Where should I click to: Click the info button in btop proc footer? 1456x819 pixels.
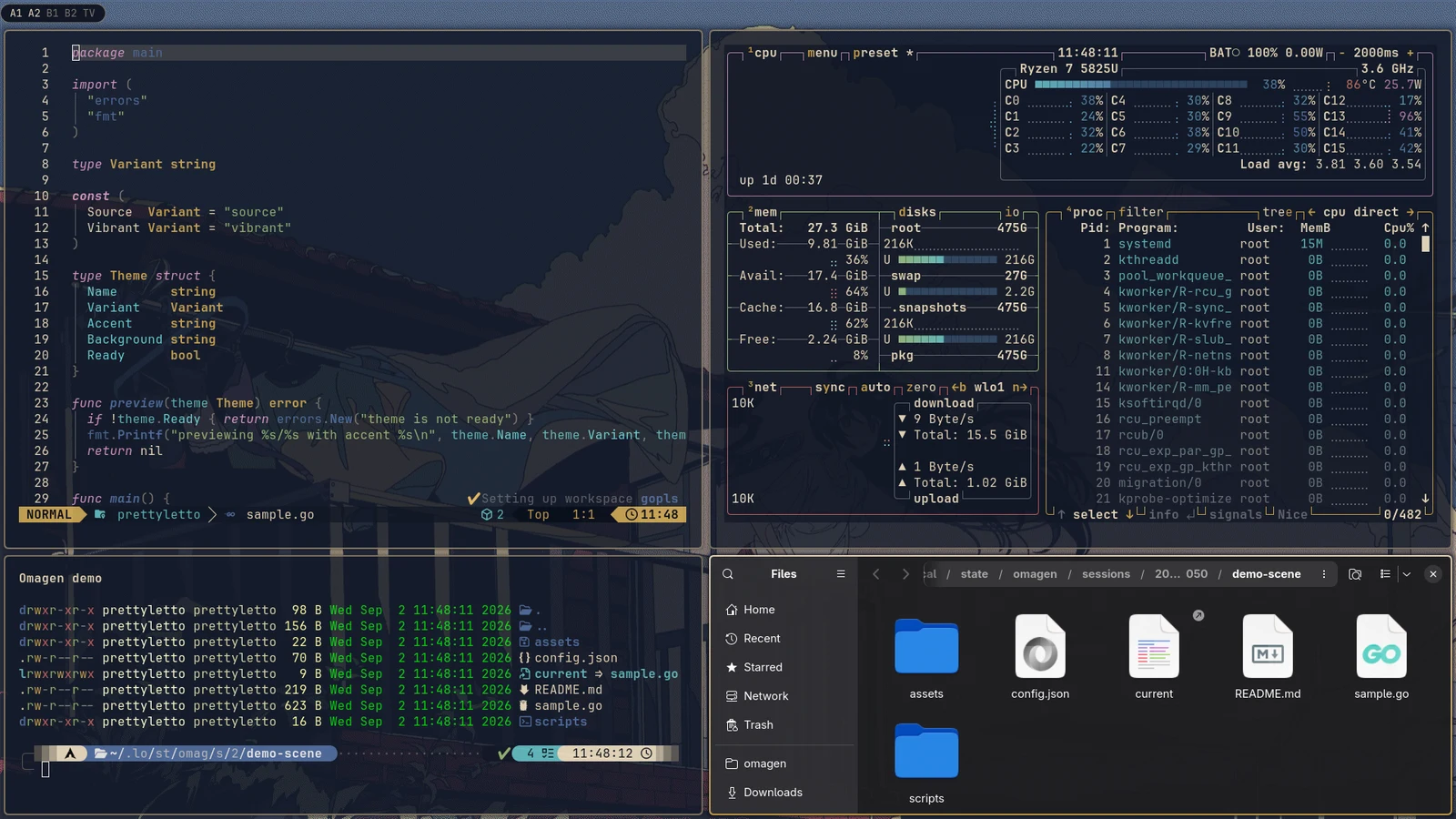(x=1163, y=515)
